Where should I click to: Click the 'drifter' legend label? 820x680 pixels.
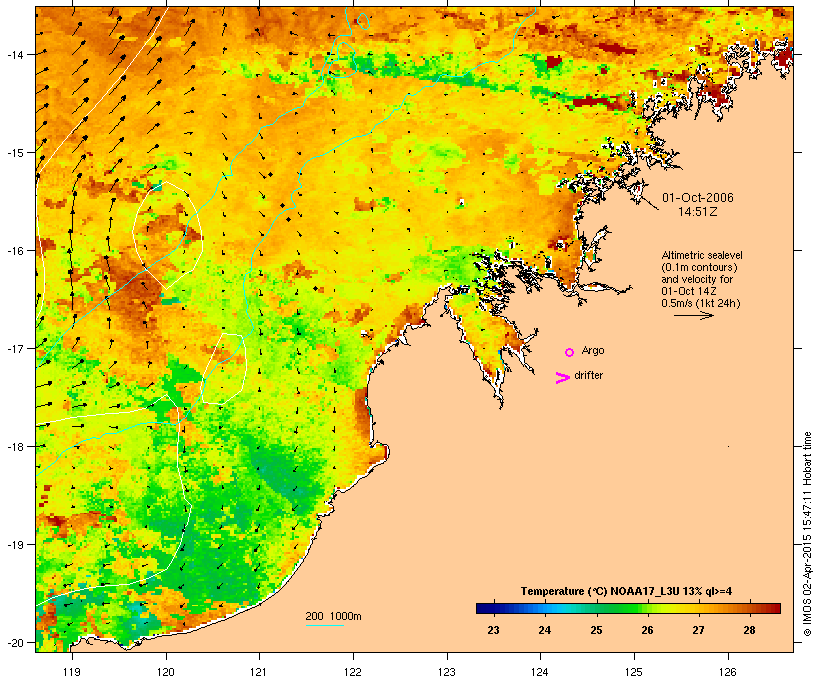coord(588,375)
